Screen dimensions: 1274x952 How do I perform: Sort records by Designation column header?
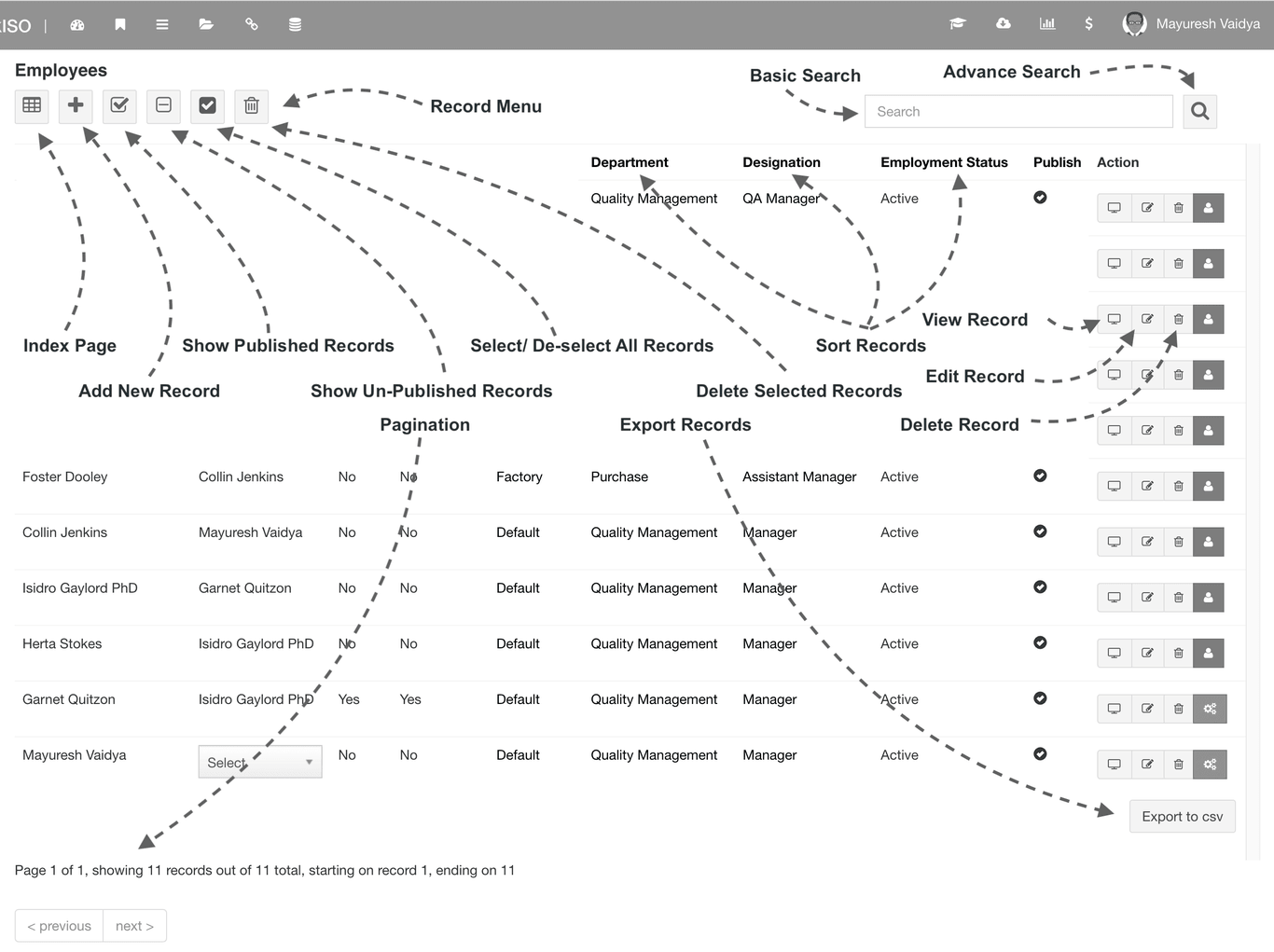[782, 162]
